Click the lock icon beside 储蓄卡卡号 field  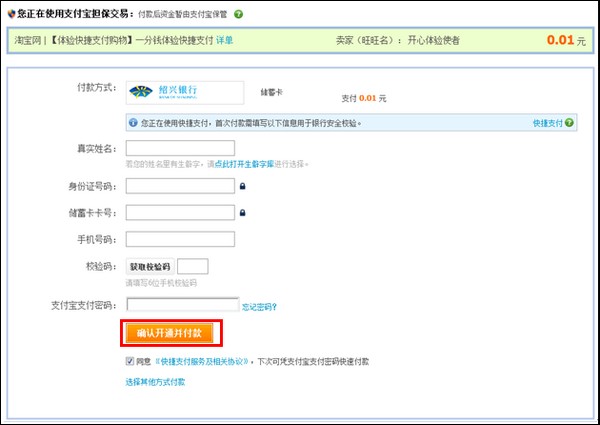242,213
